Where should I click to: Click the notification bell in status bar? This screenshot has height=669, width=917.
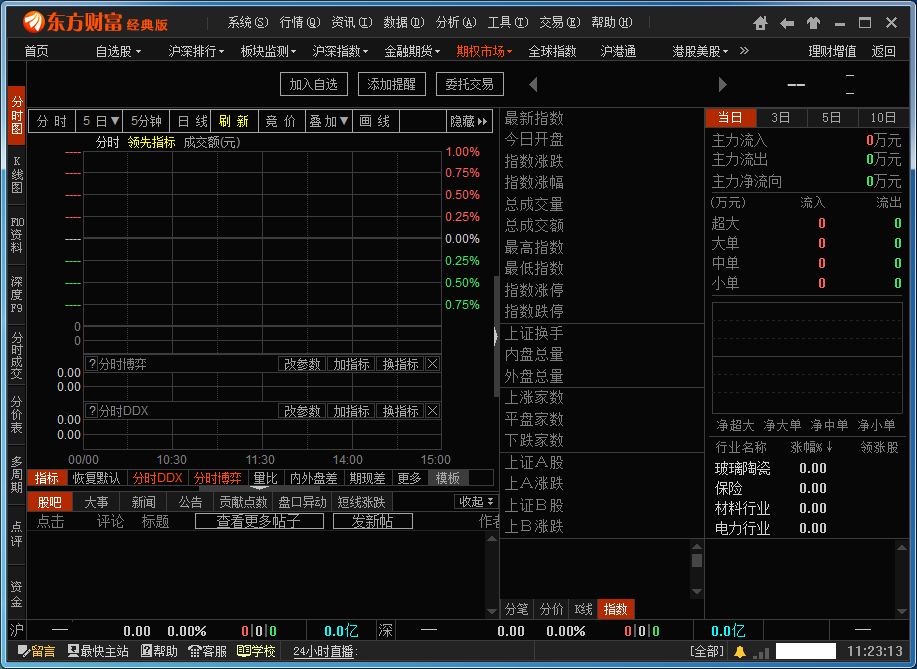(740, 652)
